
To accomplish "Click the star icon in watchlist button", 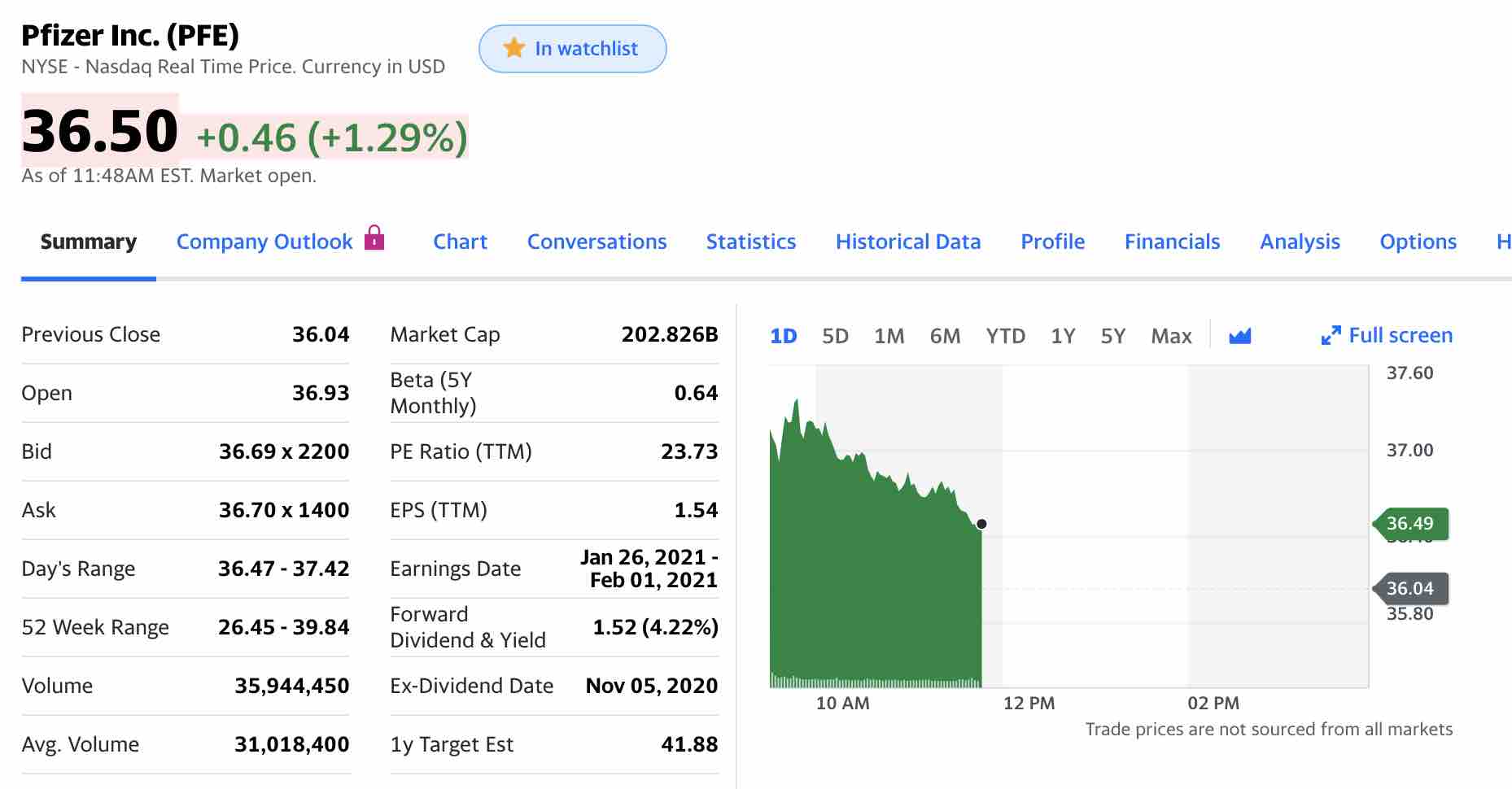I will click(x=514, y=48).
